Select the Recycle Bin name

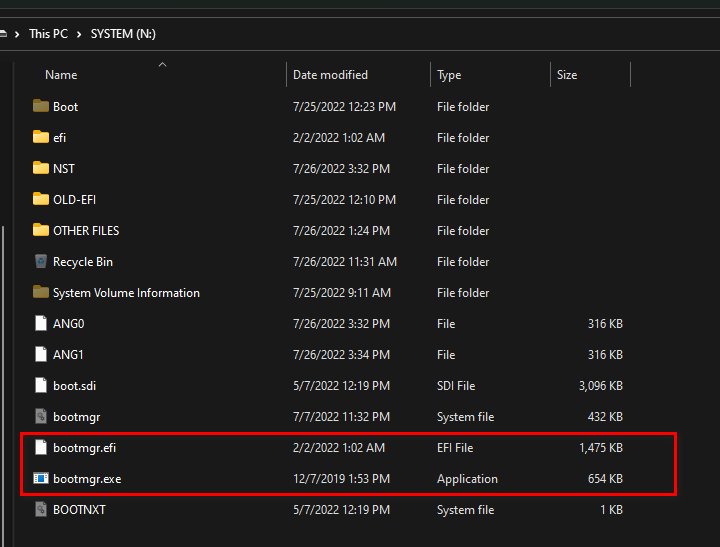point(83,262)
